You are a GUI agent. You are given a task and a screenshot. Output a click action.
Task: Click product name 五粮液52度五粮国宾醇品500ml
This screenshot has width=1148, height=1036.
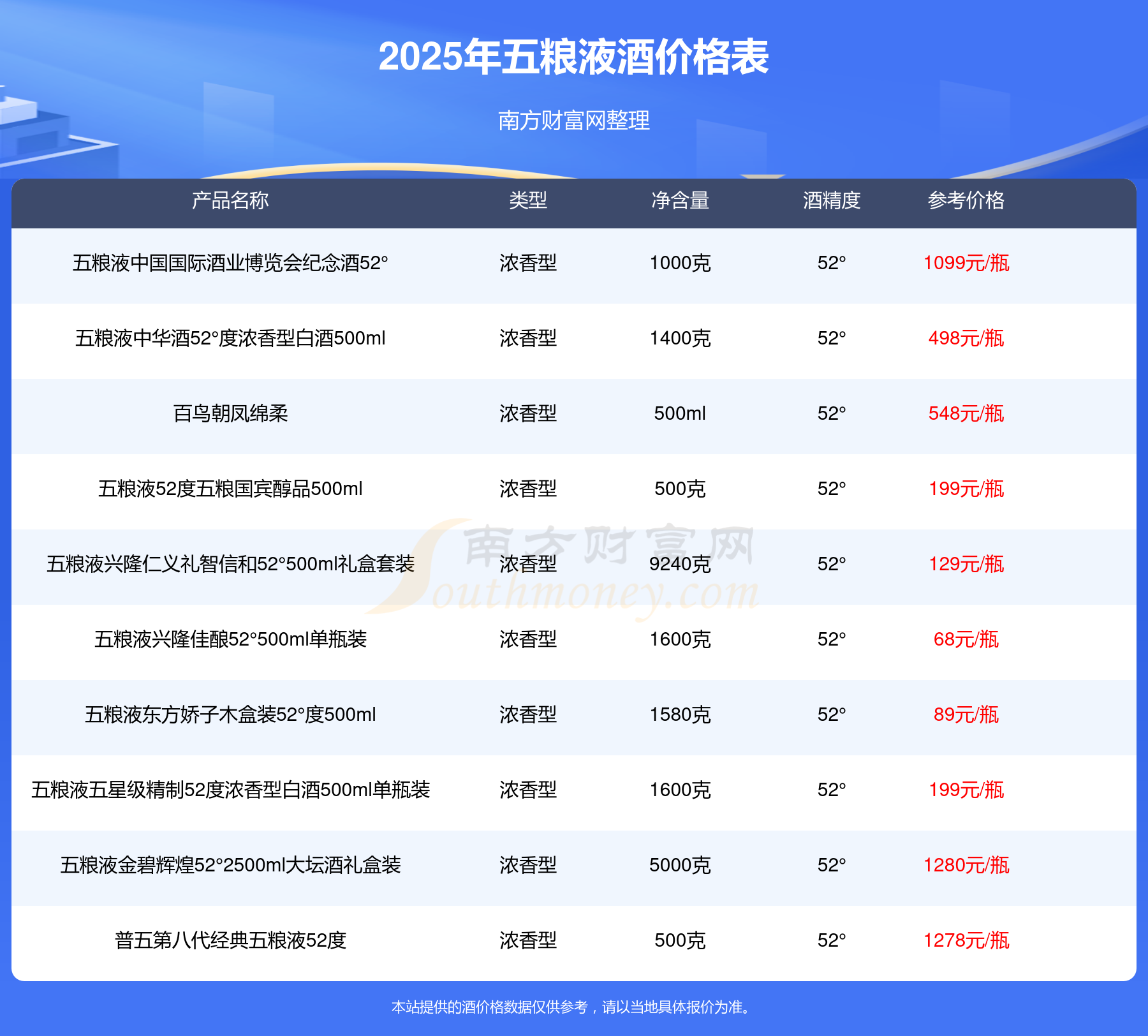(230, 489)
